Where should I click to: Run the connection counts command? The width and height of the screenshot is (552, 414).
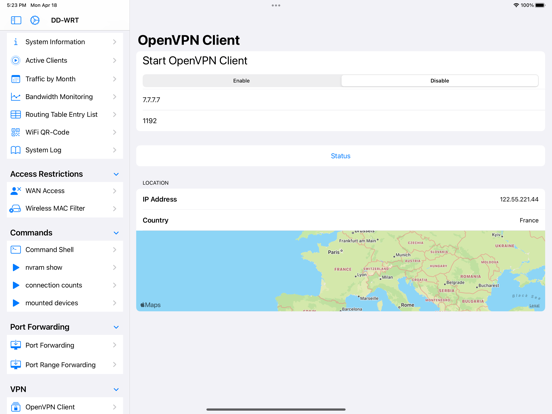pyautogui.click(x=65, y=285)
